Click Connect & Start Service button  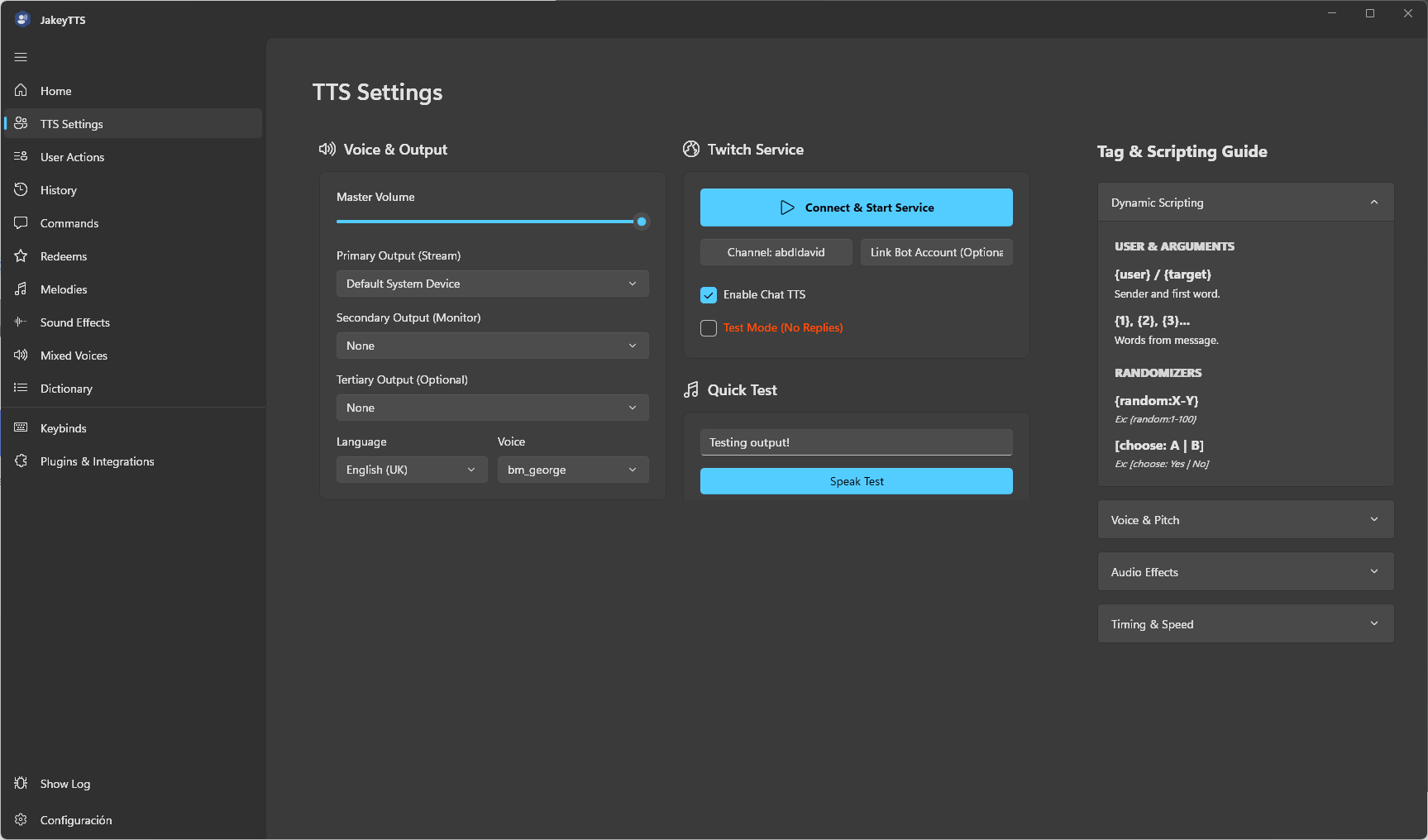coord(856,208)
